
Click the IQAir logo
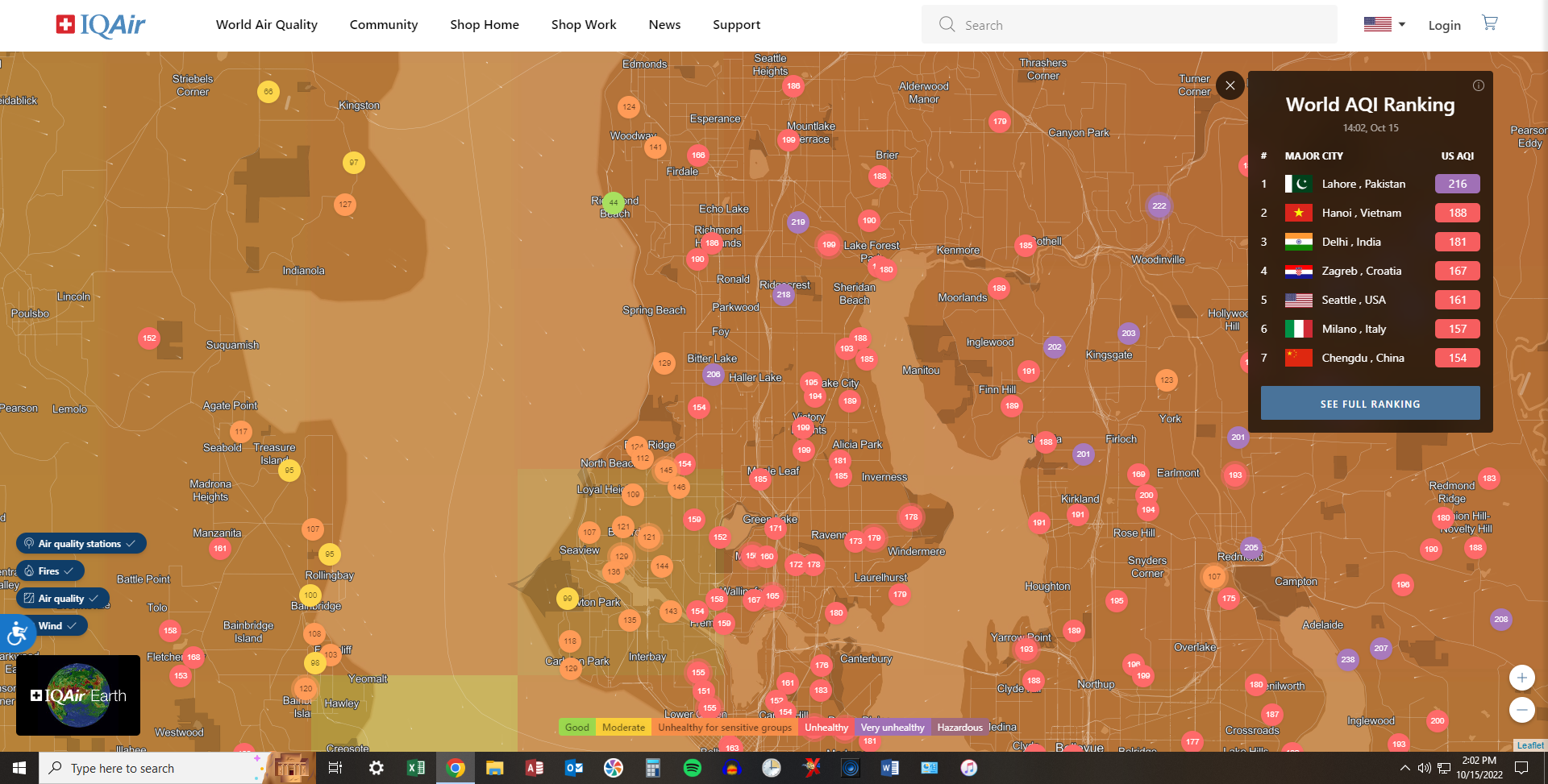(101, 25)
